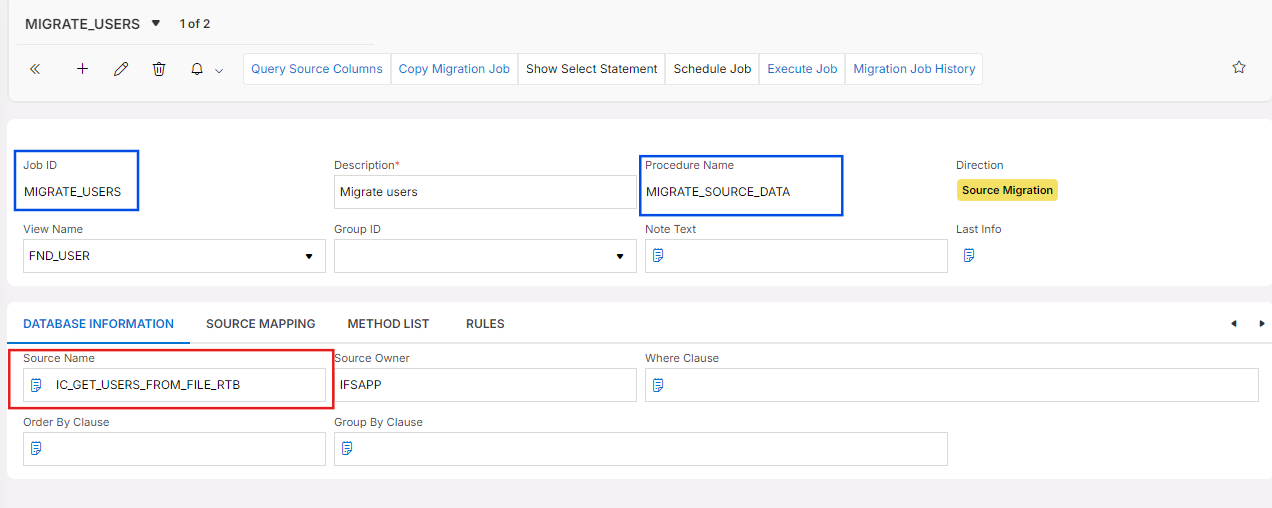Open Last Info document icon
Image resolution: width=1272 pixels, height=508 pixels.
tap(969, 256)
